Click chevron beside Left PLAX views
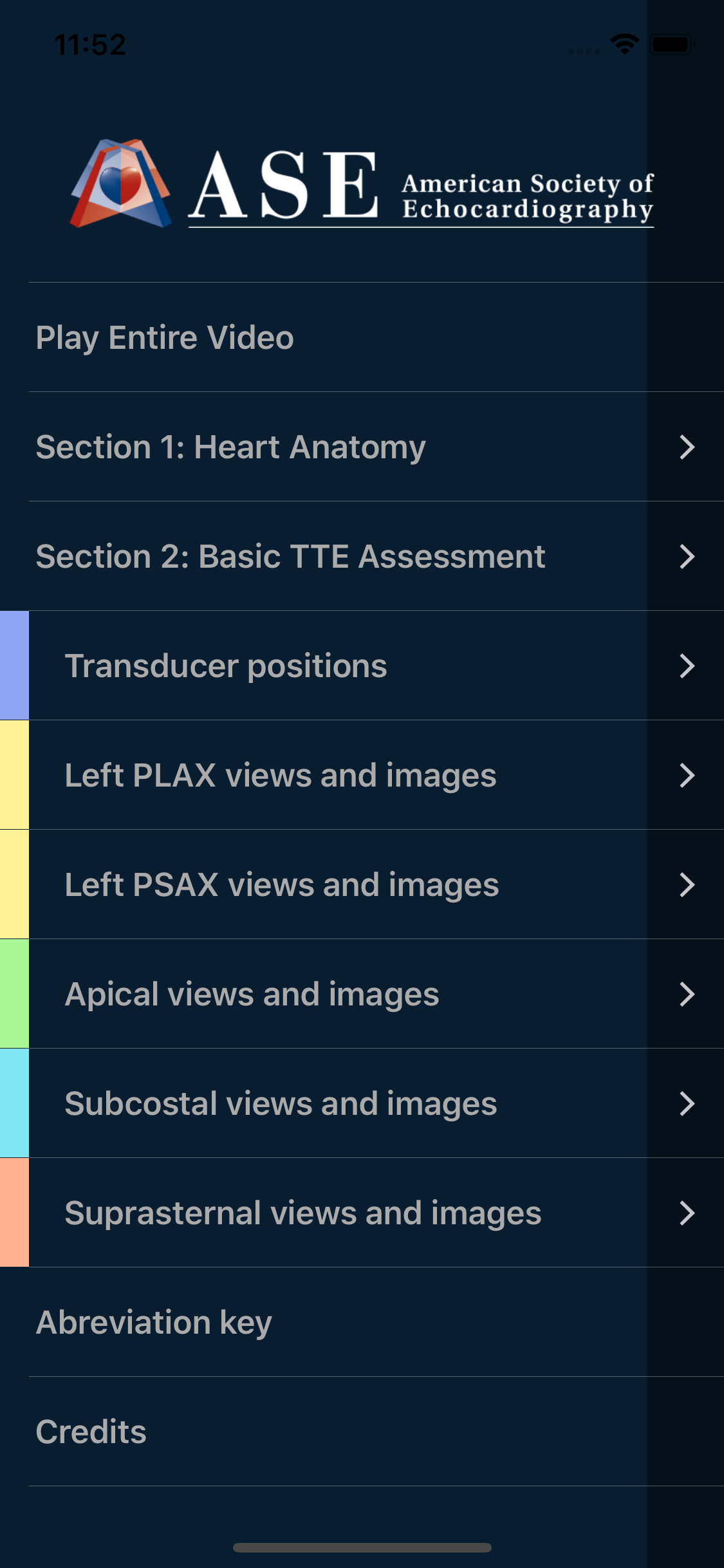 (x=687, y=775)
